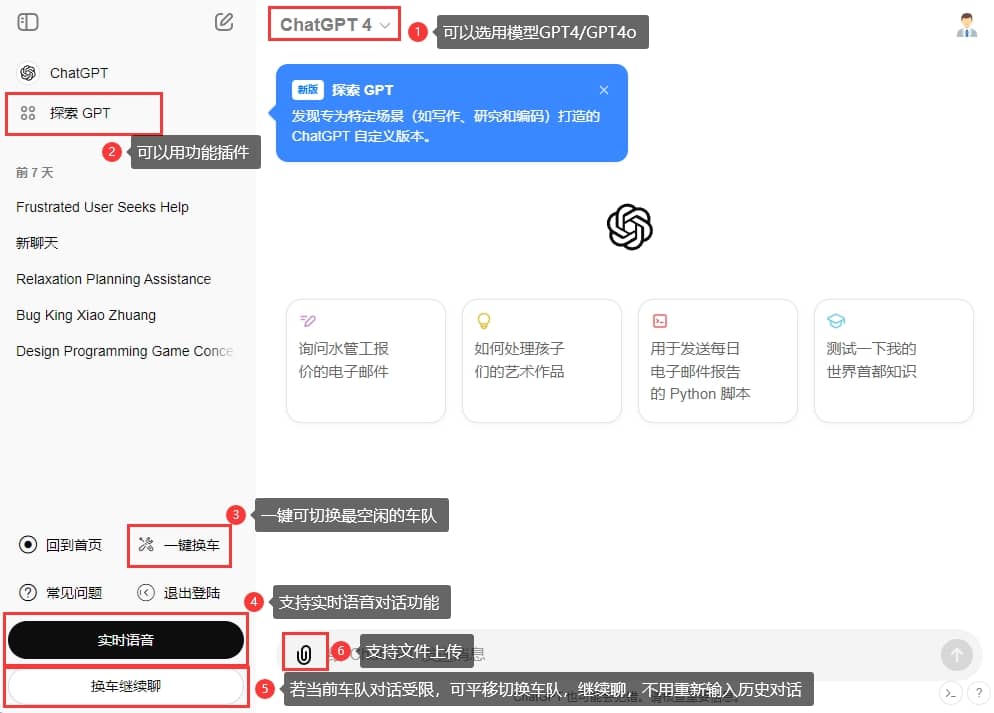The image size is (994, 713).
Task: Open the help question mark icon
Action: tap(978, 692)
